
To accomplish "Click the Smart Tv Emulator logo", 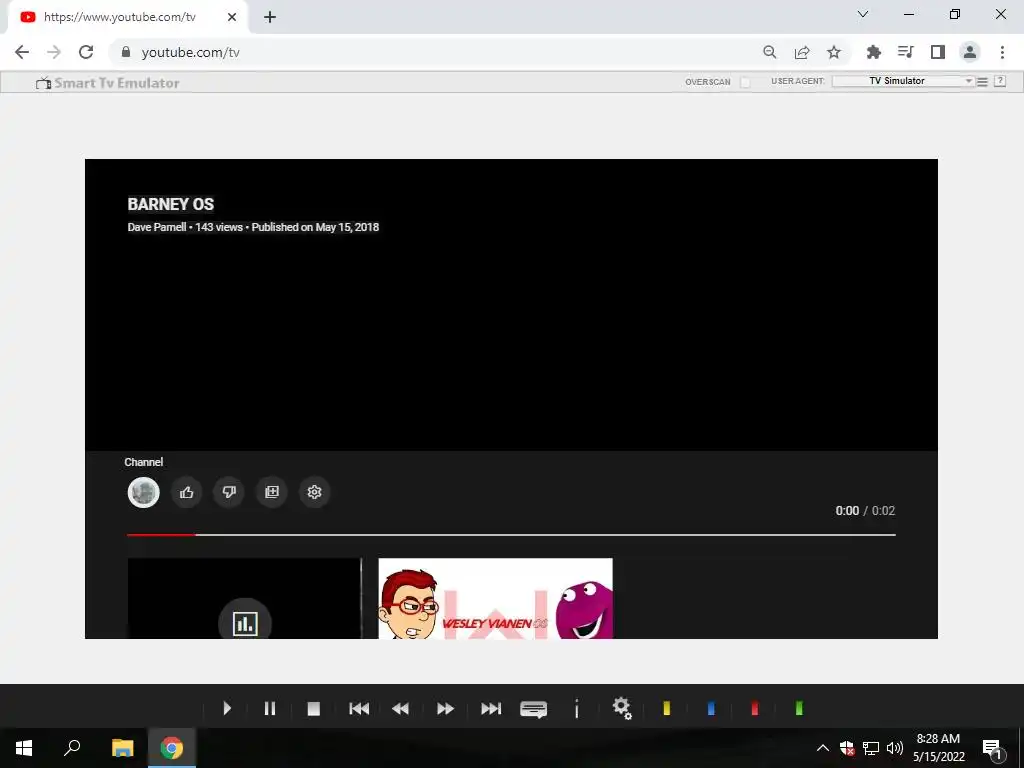I will [x=108, y=83].
